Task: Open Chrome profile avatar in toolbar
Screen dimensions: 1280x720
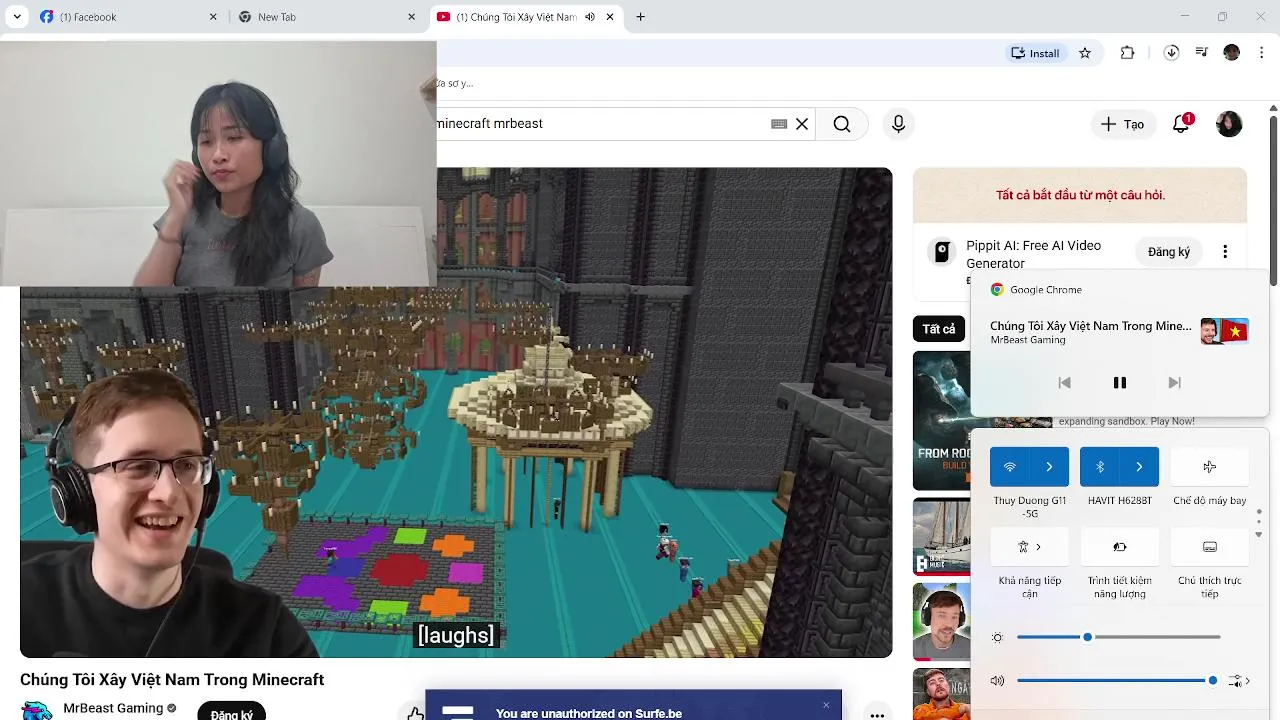Action: tap(1231, 53)
